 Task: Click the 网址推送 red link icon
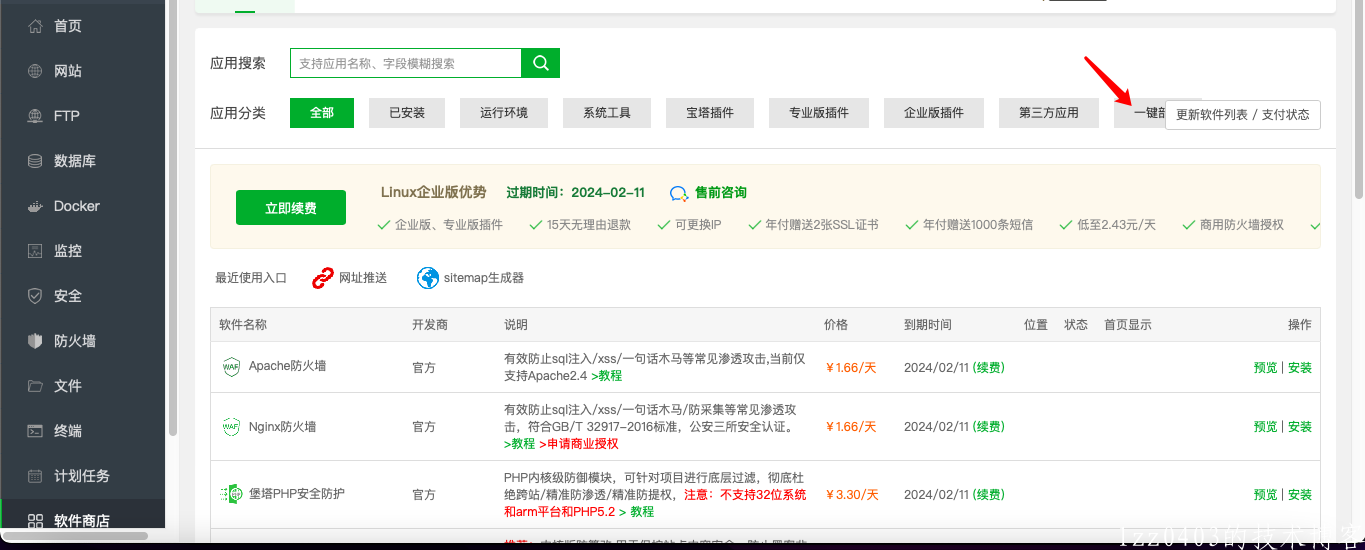[x=322, y=278]
